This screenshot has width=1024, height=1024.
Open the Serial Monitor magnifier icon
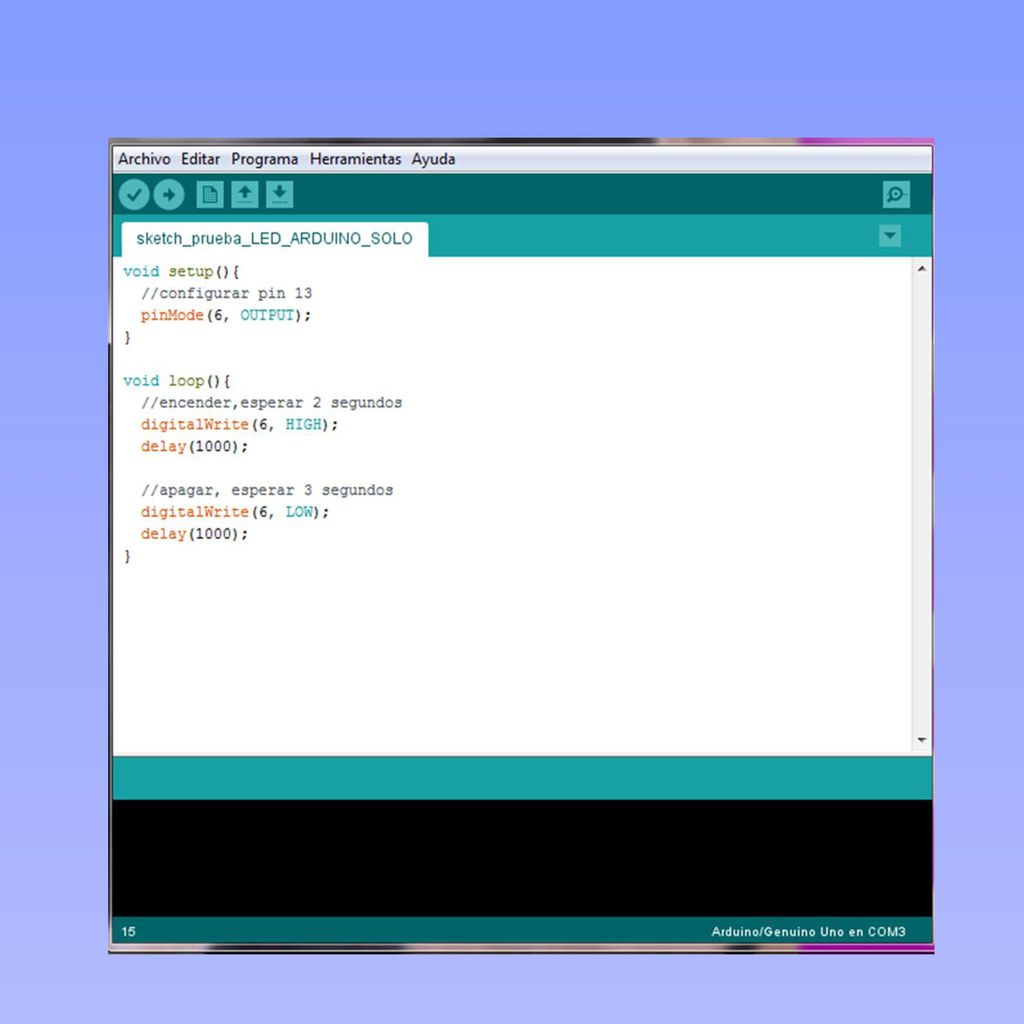(896, 195)
